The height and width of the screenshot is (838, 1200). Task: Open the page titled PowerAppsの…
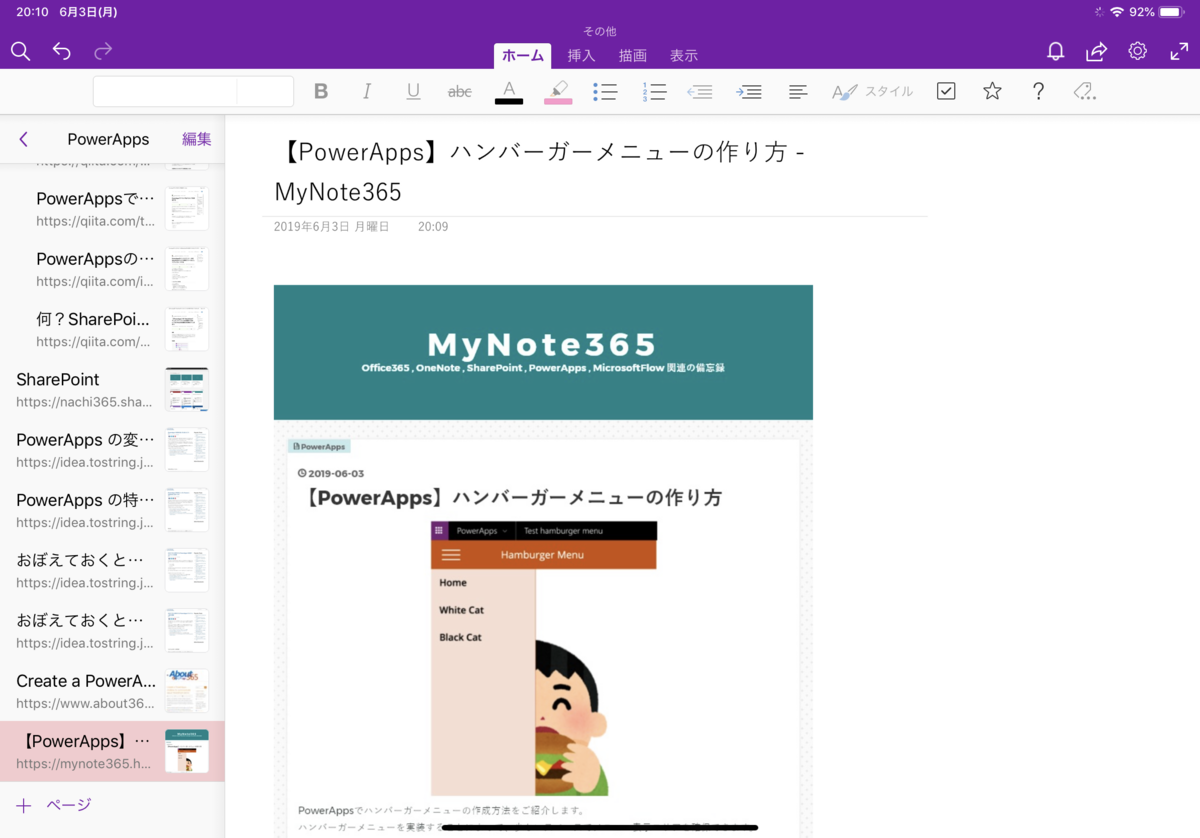tap(112, 269)
